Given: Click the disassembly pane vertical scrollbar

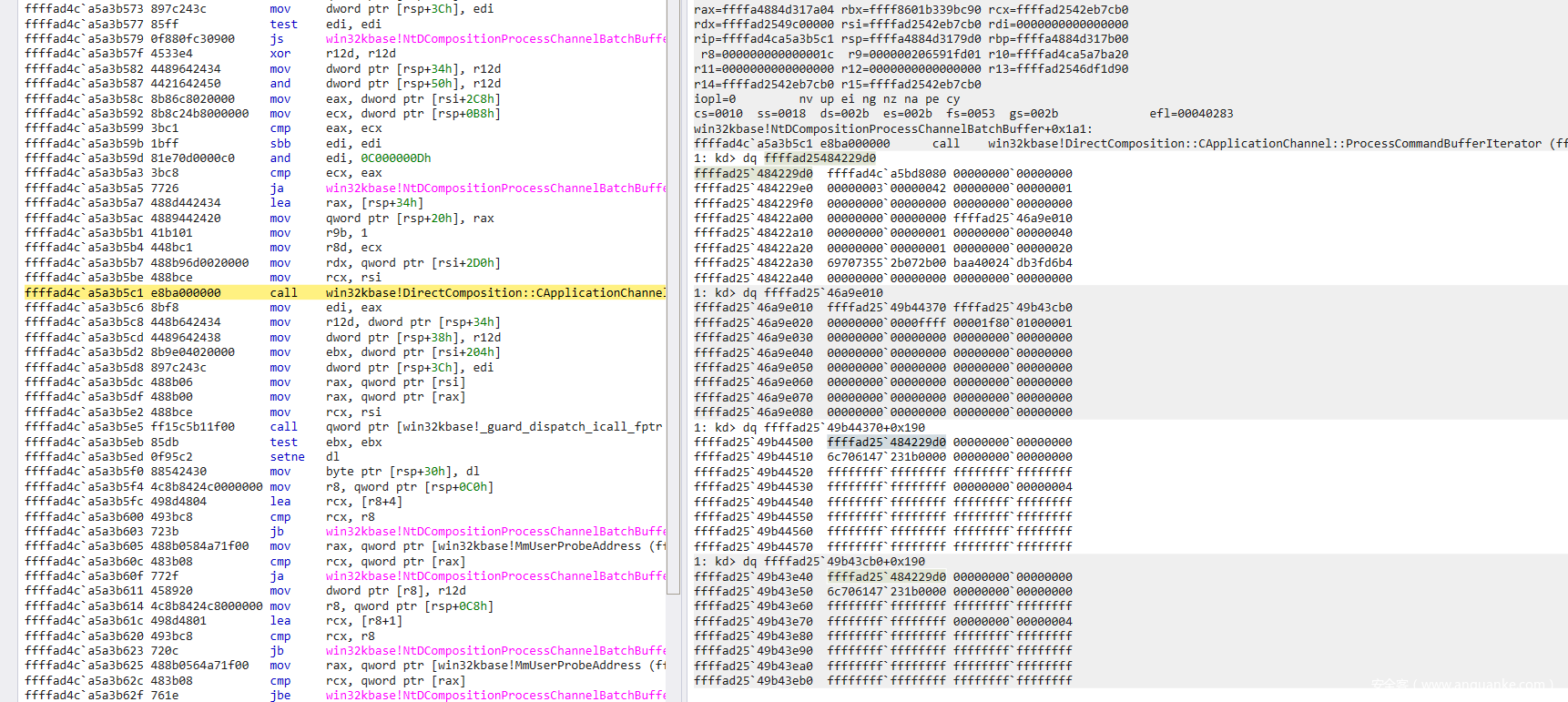Looking at the screenshot, I should (x=674, y=300).
